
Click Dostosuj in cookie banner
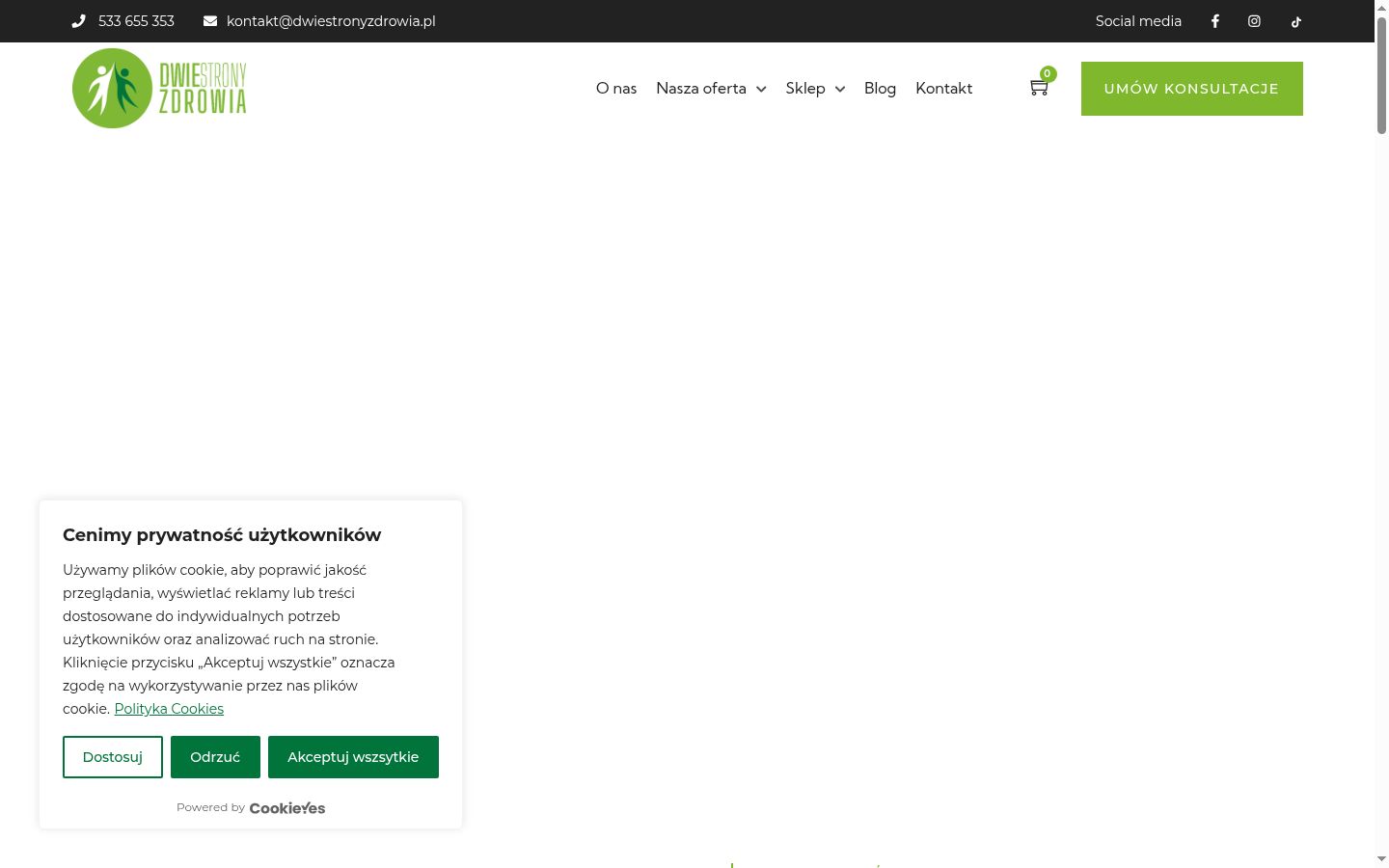113,757
